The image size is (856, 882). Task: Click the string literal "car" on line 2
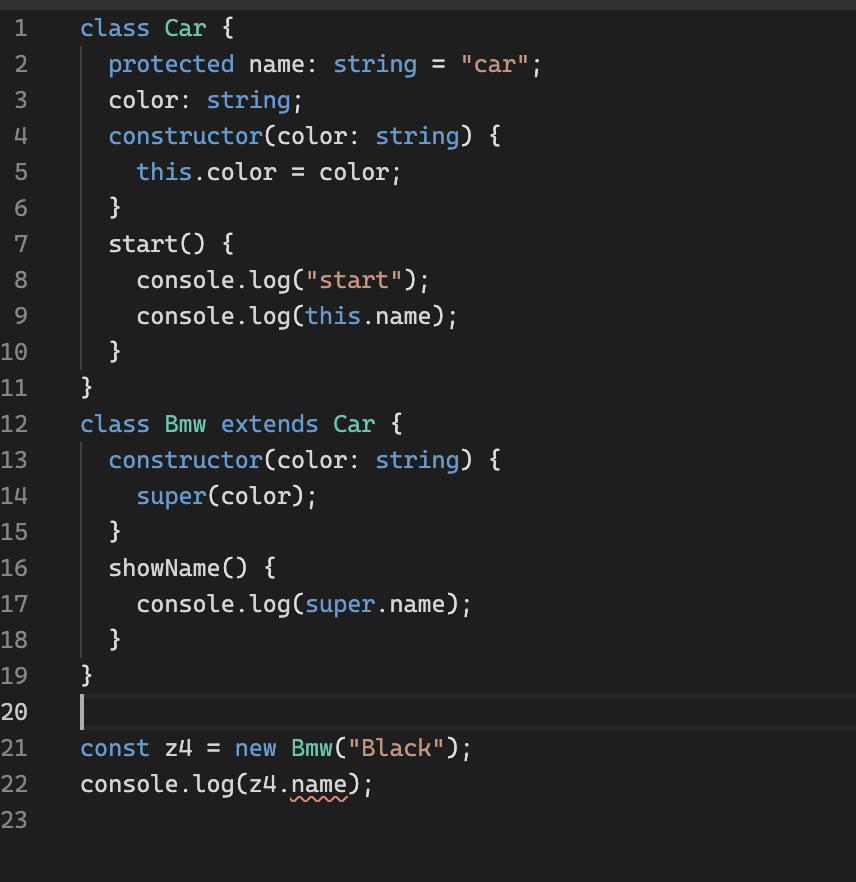click(494, 64)
